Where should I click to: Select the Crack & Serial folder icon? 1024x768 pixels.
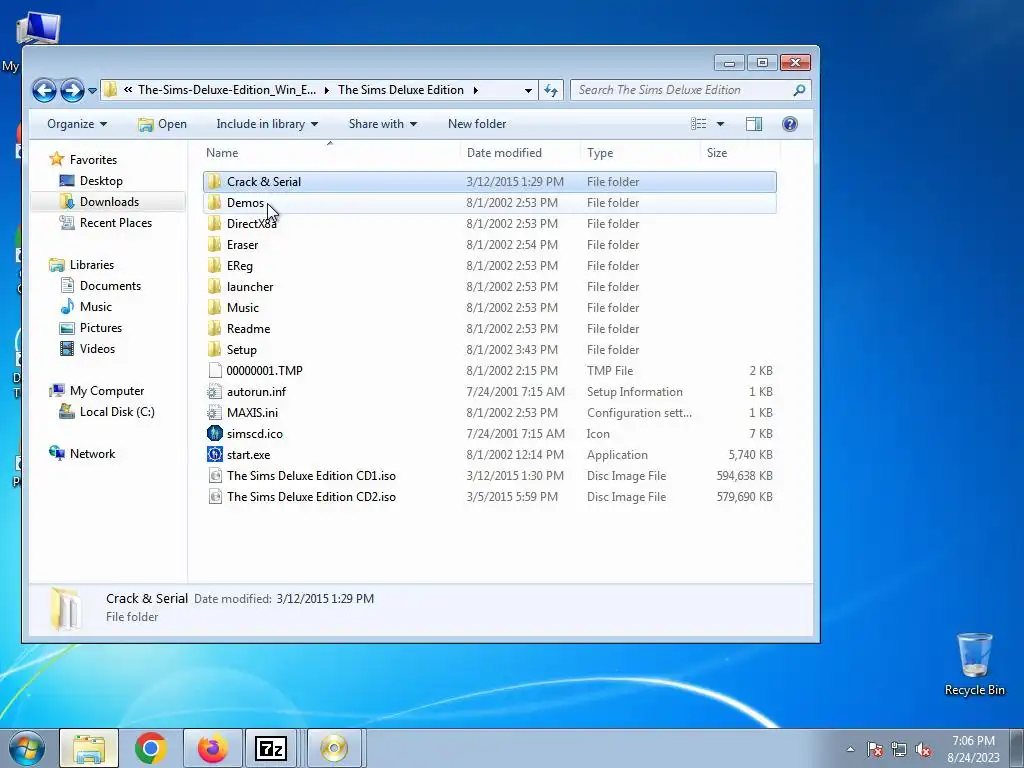point(214,182)
